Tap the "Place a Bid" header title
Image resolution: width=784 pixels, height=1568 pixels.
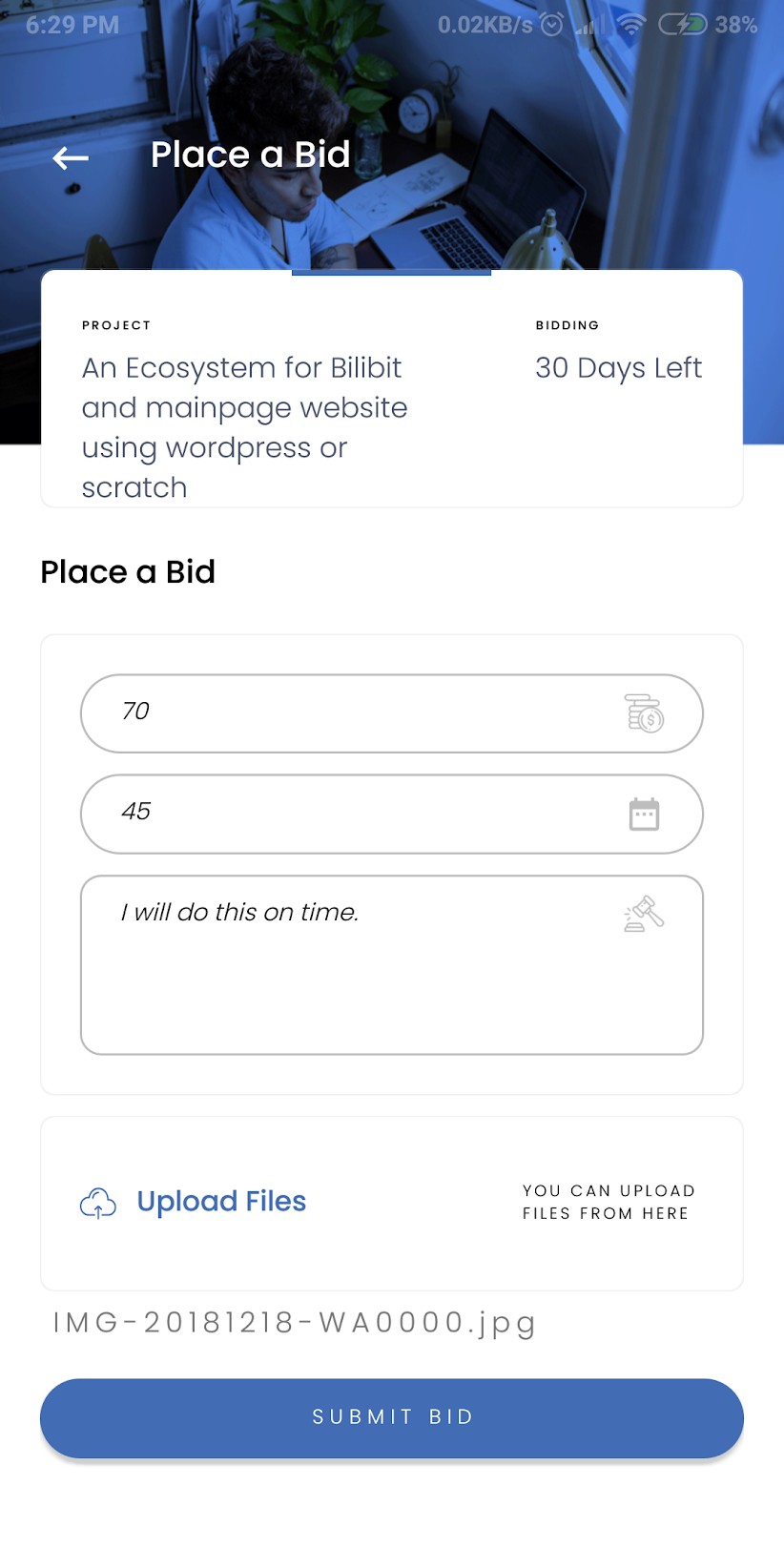(251, 155)
